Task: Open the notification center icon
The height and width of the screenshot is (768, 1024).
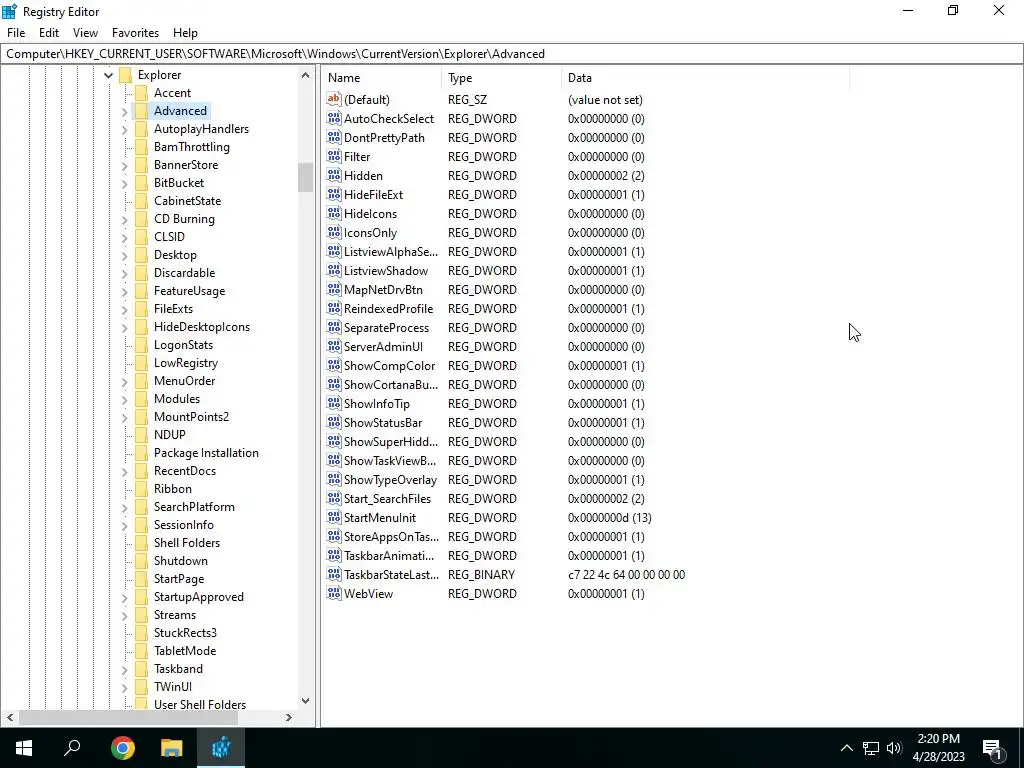Action: (x=993, y=748)
